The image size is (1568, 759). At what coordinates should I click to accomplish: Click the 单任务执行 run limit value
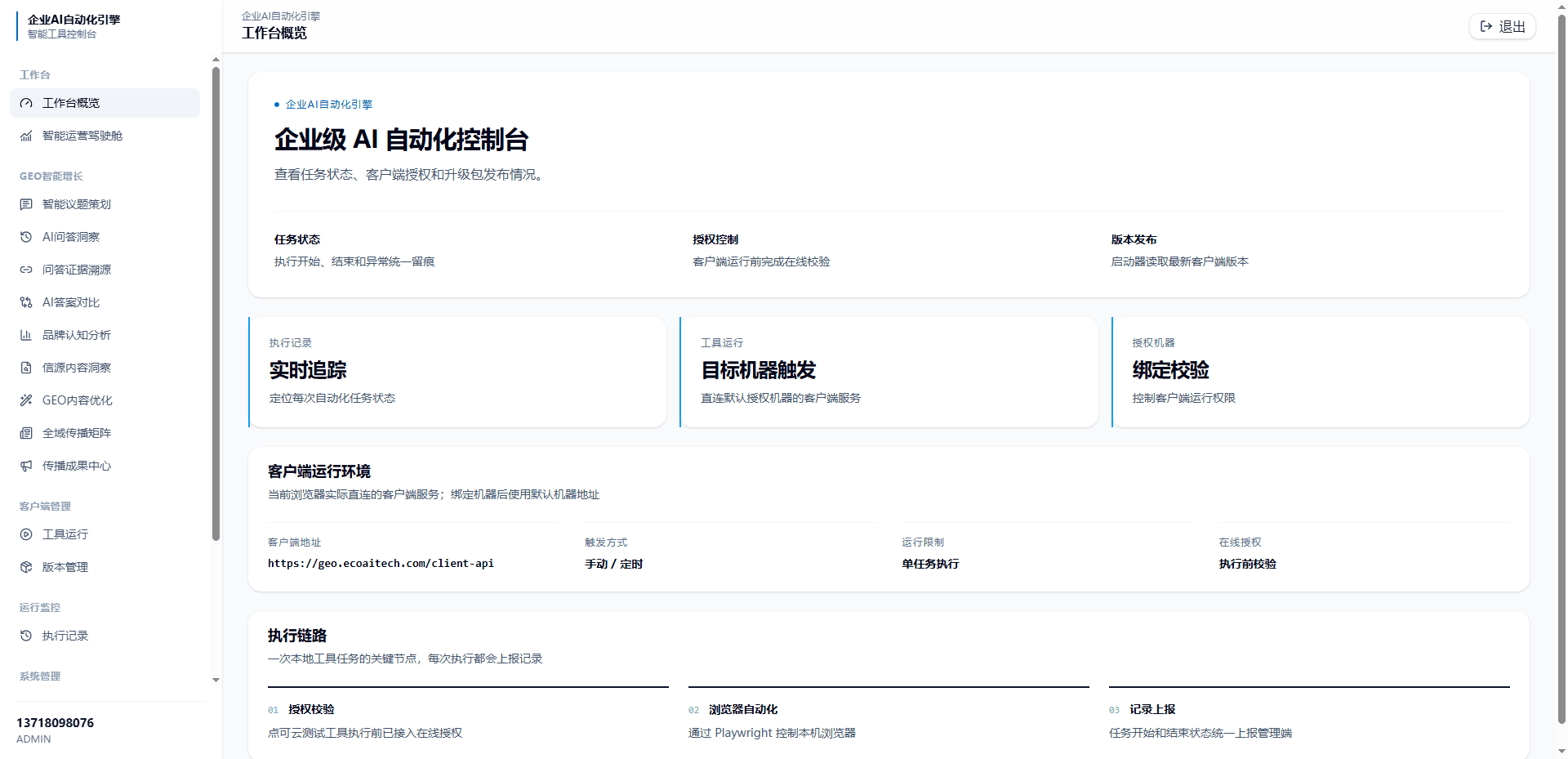(x=930, y=564)
